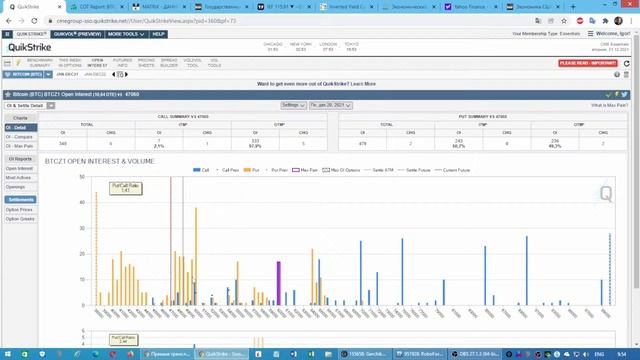The width and height of the screenshot is (640, 360).
Task: Expand the MORE TOOLS dropdown
Action: pyautogui.click(x=126, y=34)
